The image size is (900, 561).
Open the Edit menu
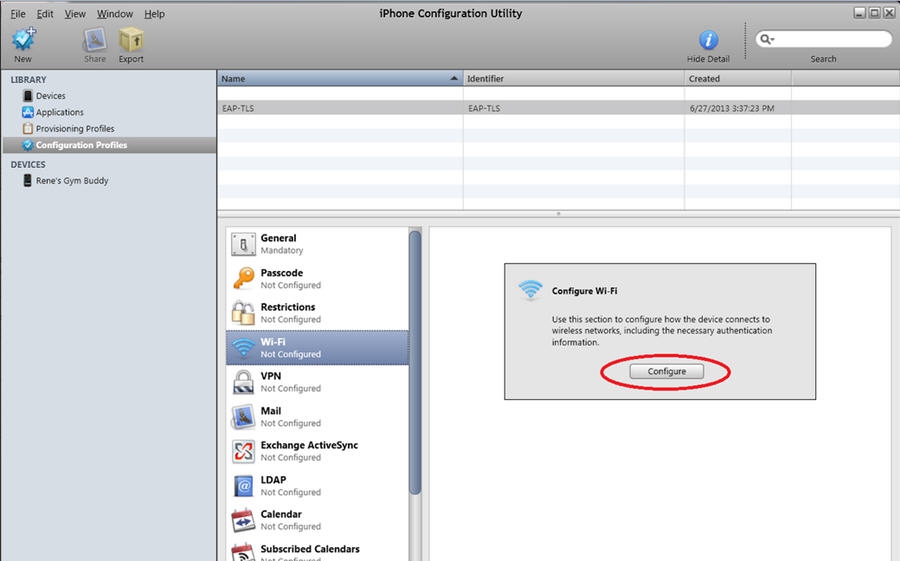(x=45, y=14)
